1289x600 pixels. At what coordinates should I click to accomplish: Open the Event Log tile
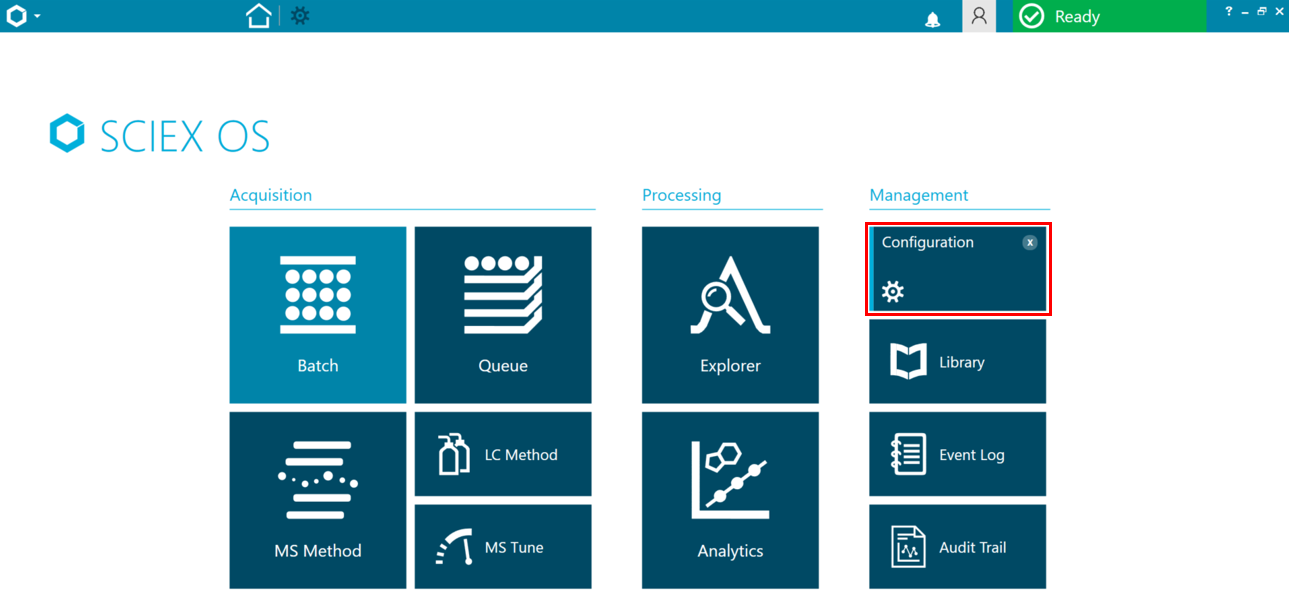958,454
